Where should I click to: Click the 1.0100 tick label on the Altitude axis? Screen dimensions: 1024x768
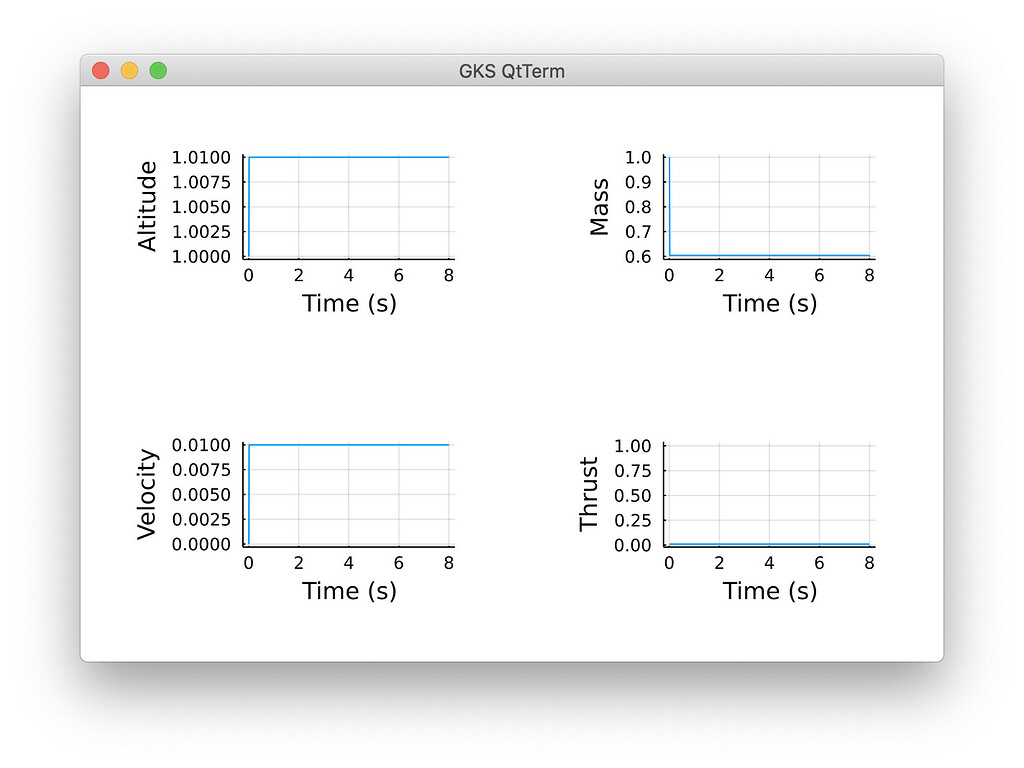(x=203, y=157)
